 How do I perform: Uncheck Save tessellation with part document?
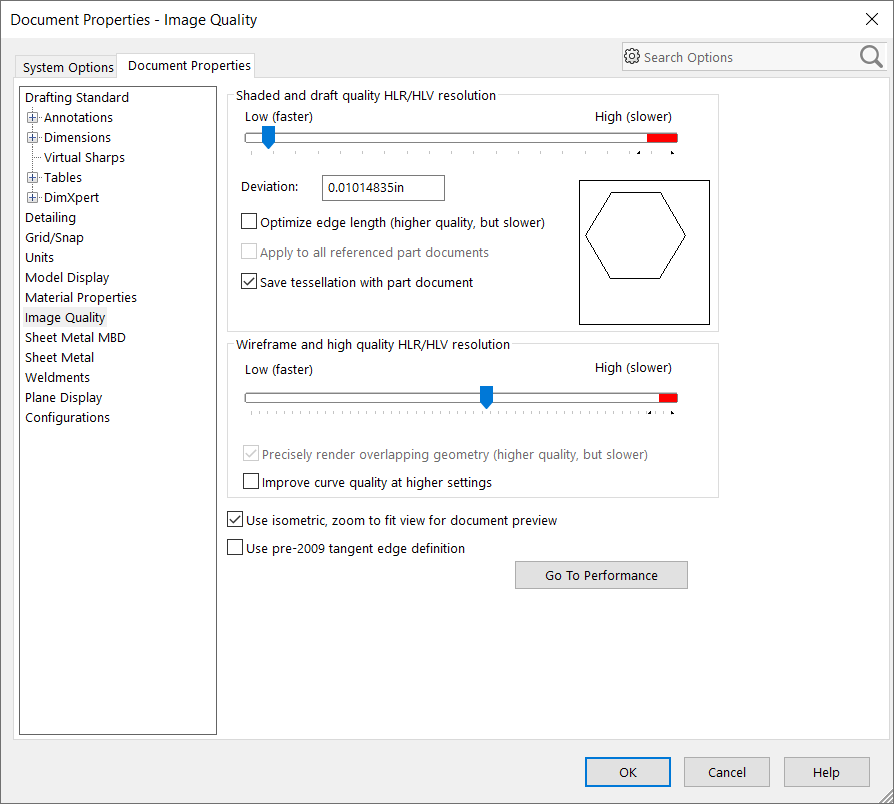tap(250, 282)
